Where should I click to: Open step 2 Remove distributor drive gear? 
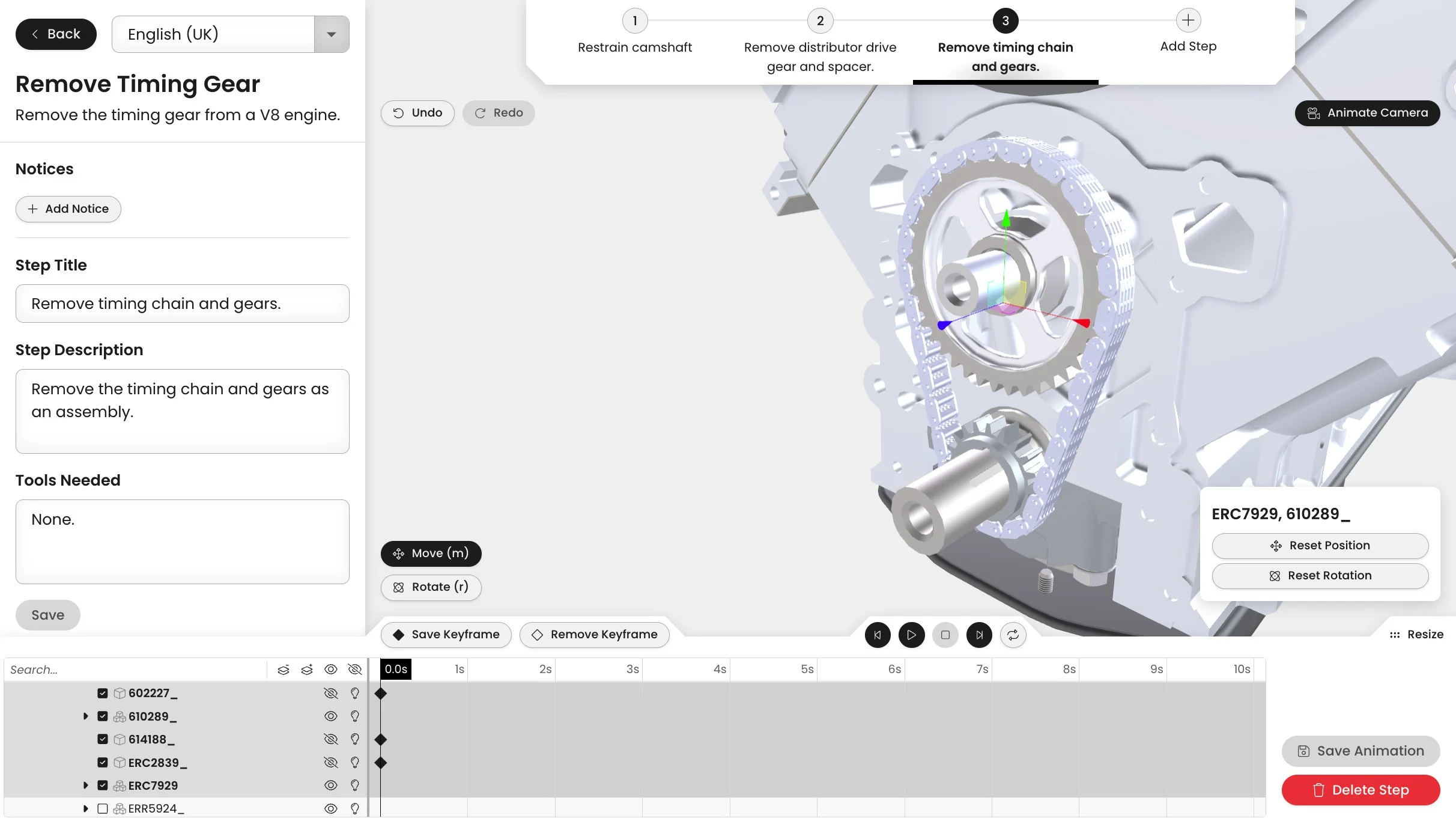tap(820, 22)
